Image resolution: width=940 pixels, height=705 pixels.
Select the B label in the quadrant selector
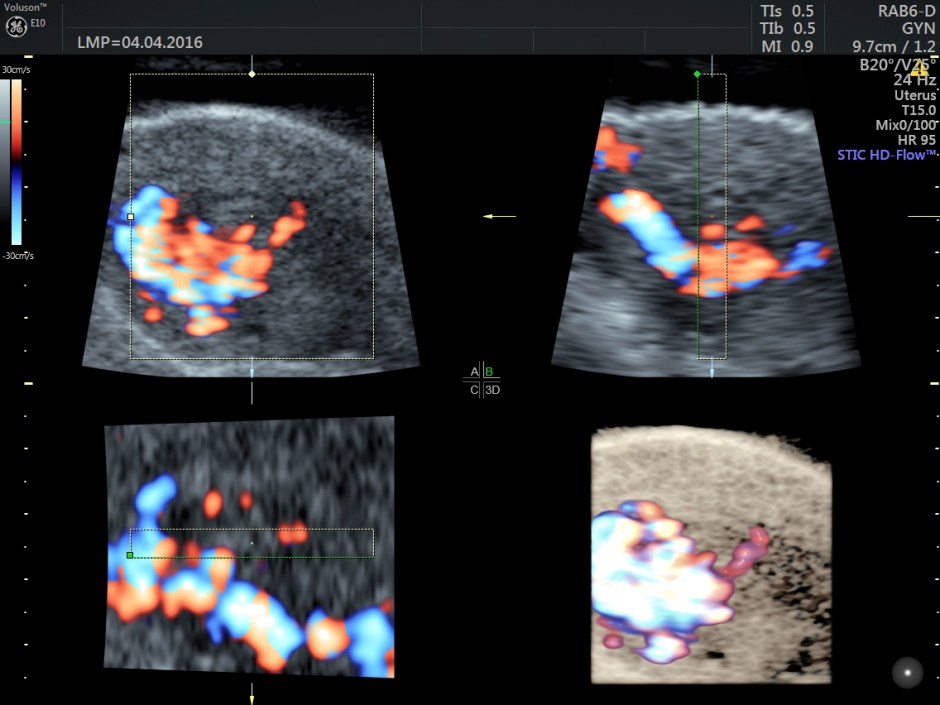[x=488, y=371]
